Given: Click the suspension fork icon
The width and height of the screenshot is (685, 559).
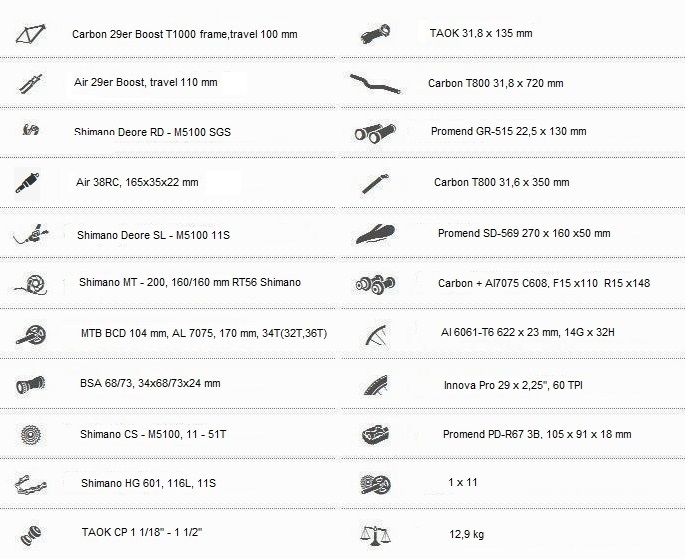Looking at the screenshot, I should [31, 83].
